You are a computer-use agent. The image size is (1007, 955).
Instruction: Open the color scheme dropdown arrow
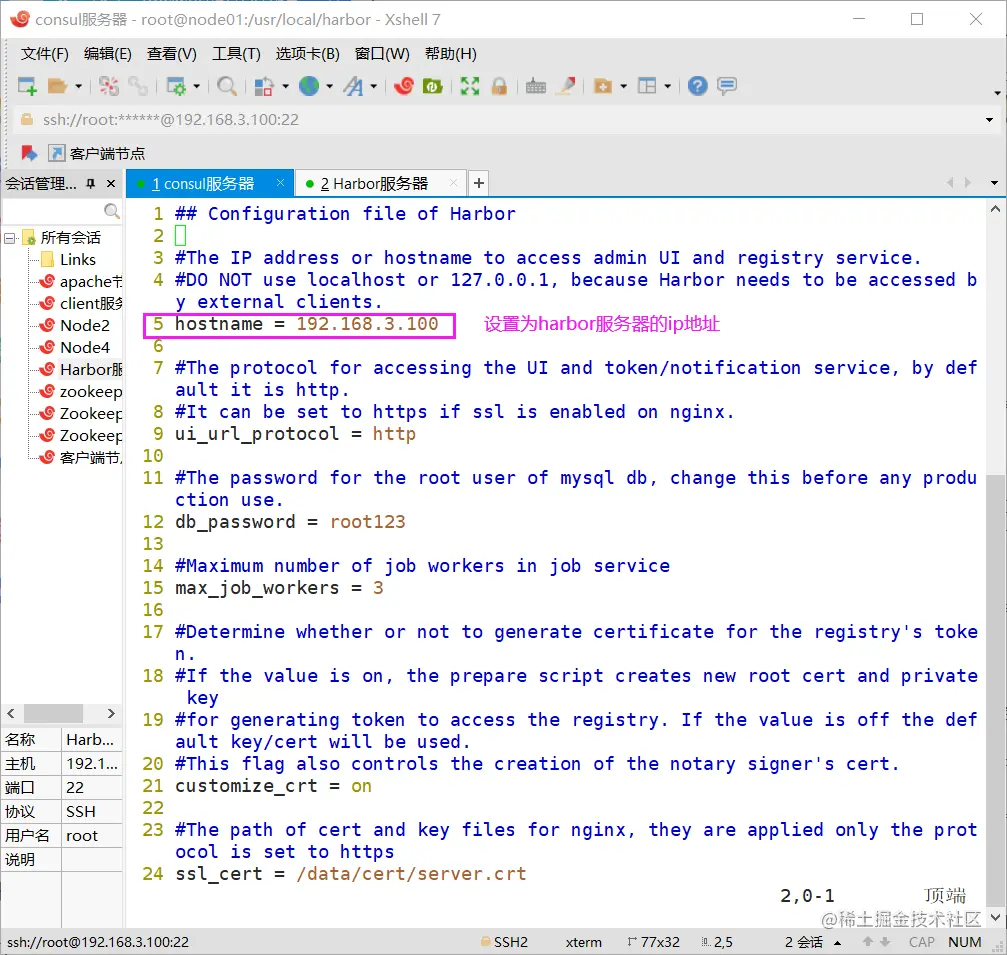pyautogui.click(x=285, y=86)
